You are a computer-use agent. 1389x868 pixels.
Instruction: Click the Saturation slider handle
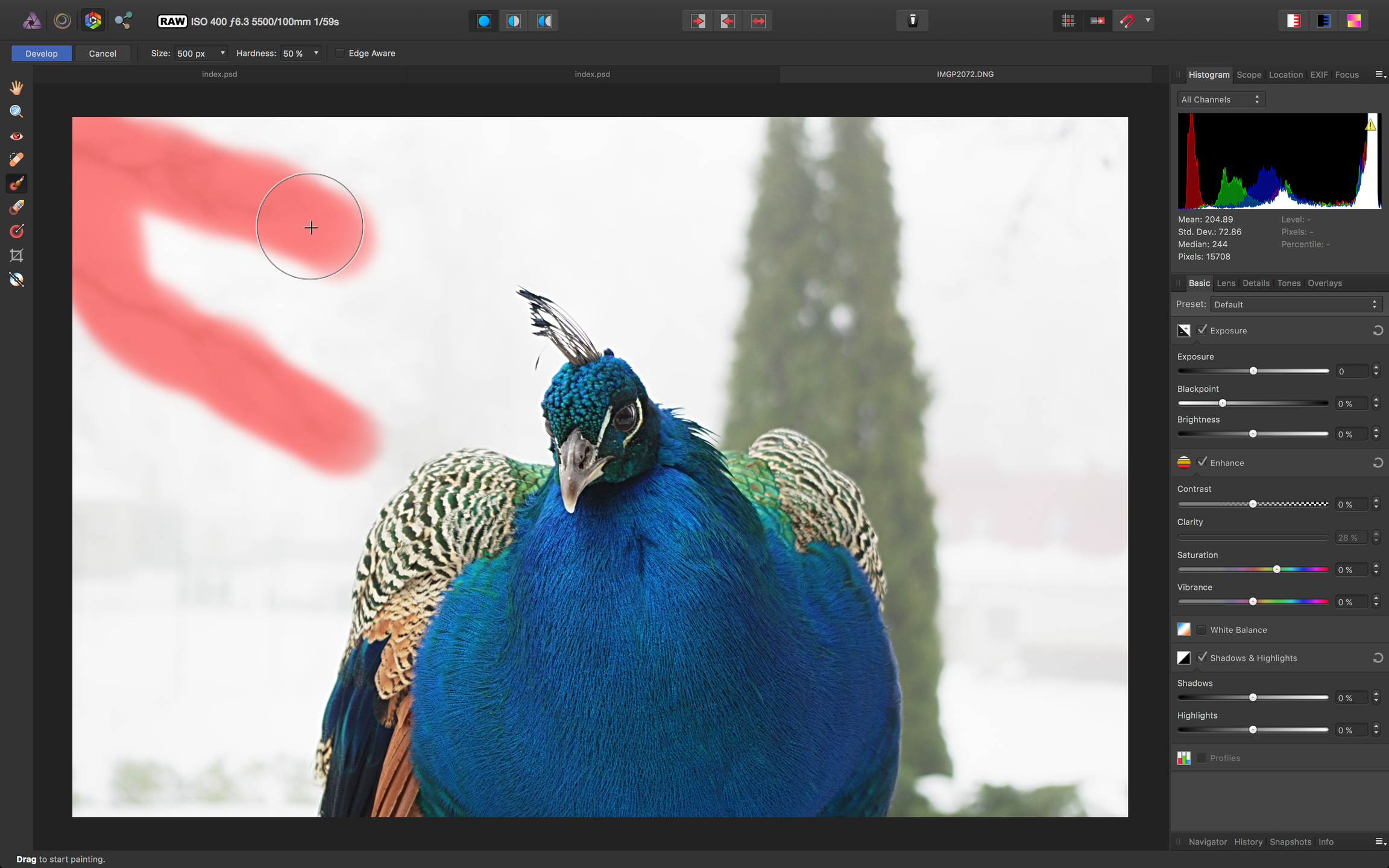[x=1277, y=570]
